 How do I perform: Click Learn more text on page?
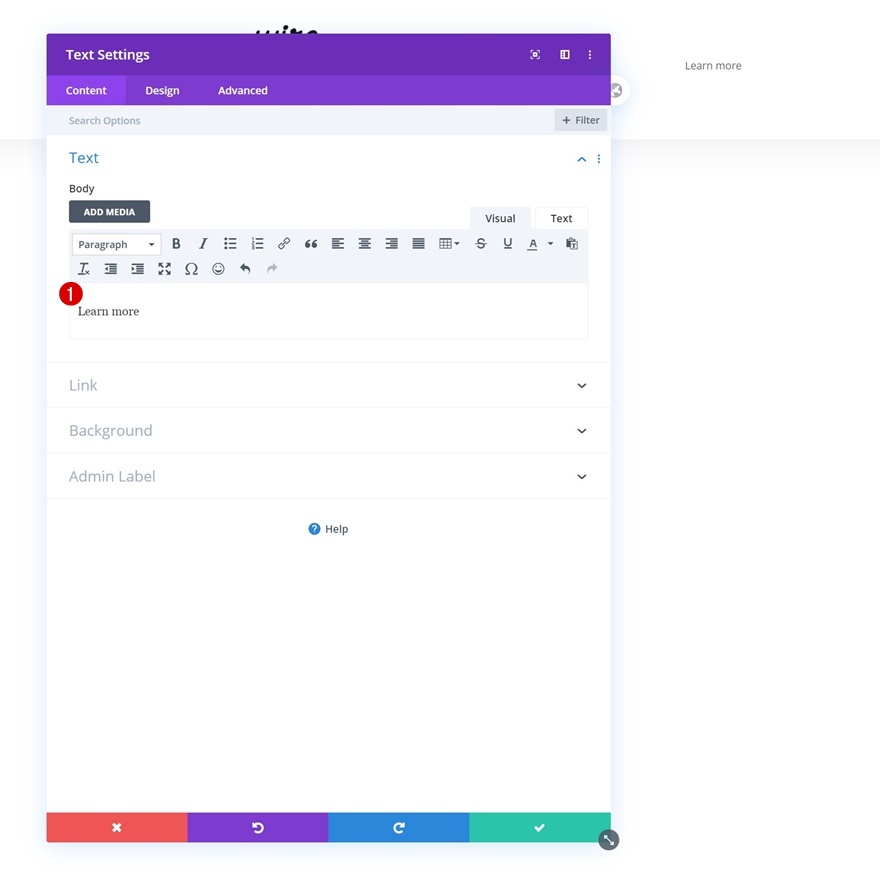coord(713,66)
